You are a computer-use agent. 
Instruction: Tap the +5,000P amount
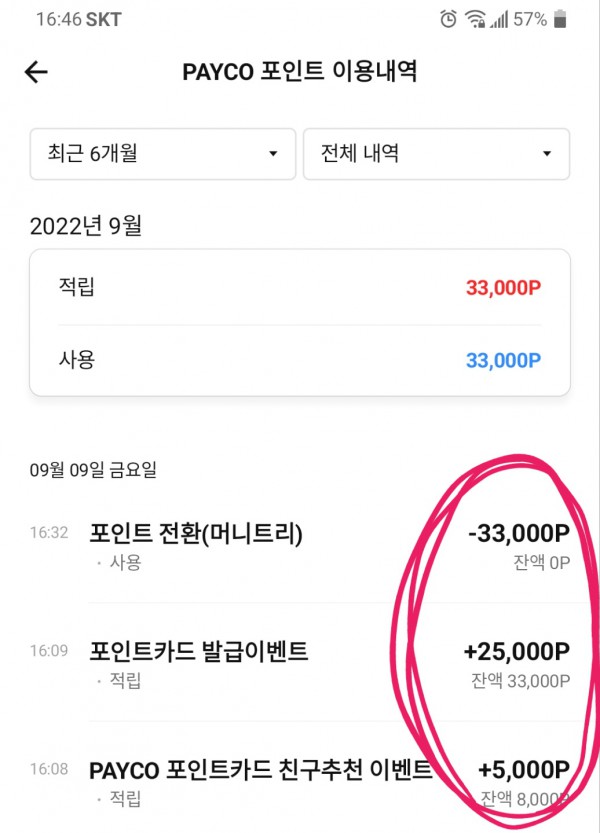[x=524, y=771]
